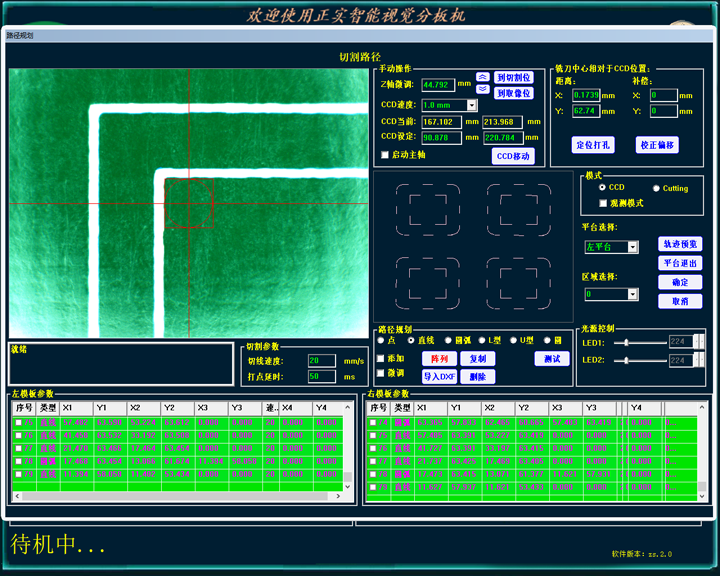Click the red crosshair circle in camera view
This screenshot has height=576, width=720.
(x=189, y=203)
